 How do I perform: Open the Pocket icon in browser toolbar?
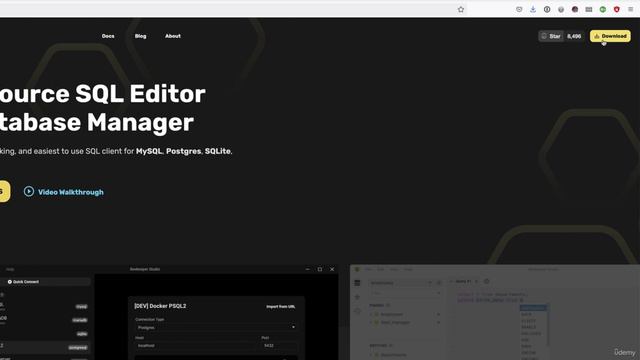519,9
